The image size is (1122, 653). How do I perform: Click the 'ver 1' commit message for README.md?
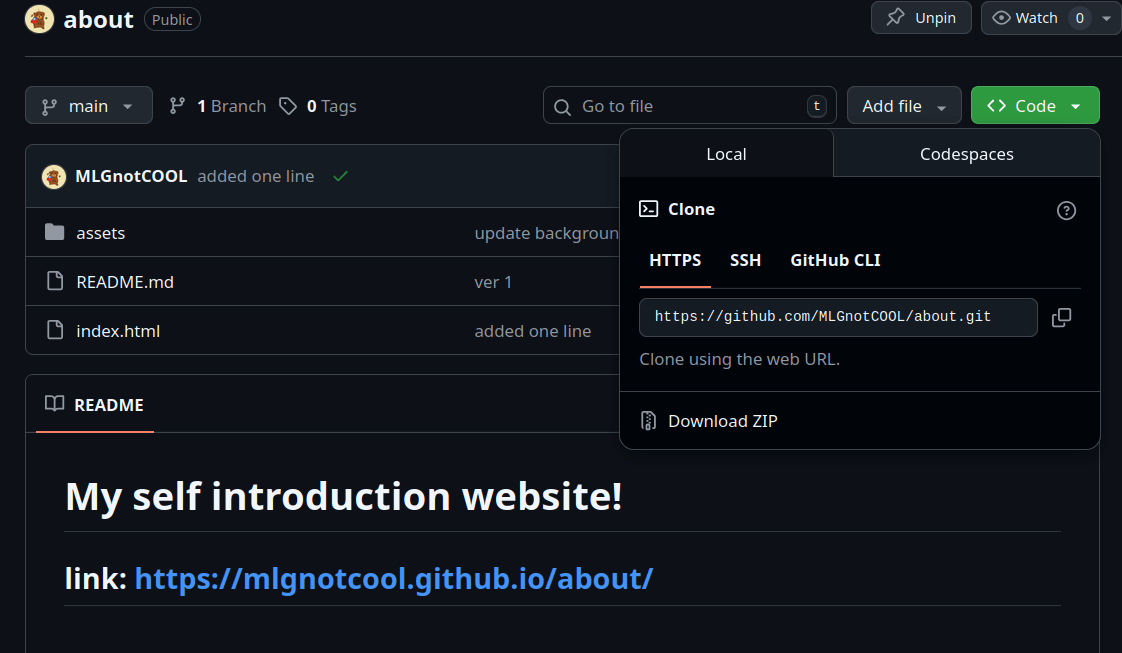pyautogui.click(x=493, y=282)
